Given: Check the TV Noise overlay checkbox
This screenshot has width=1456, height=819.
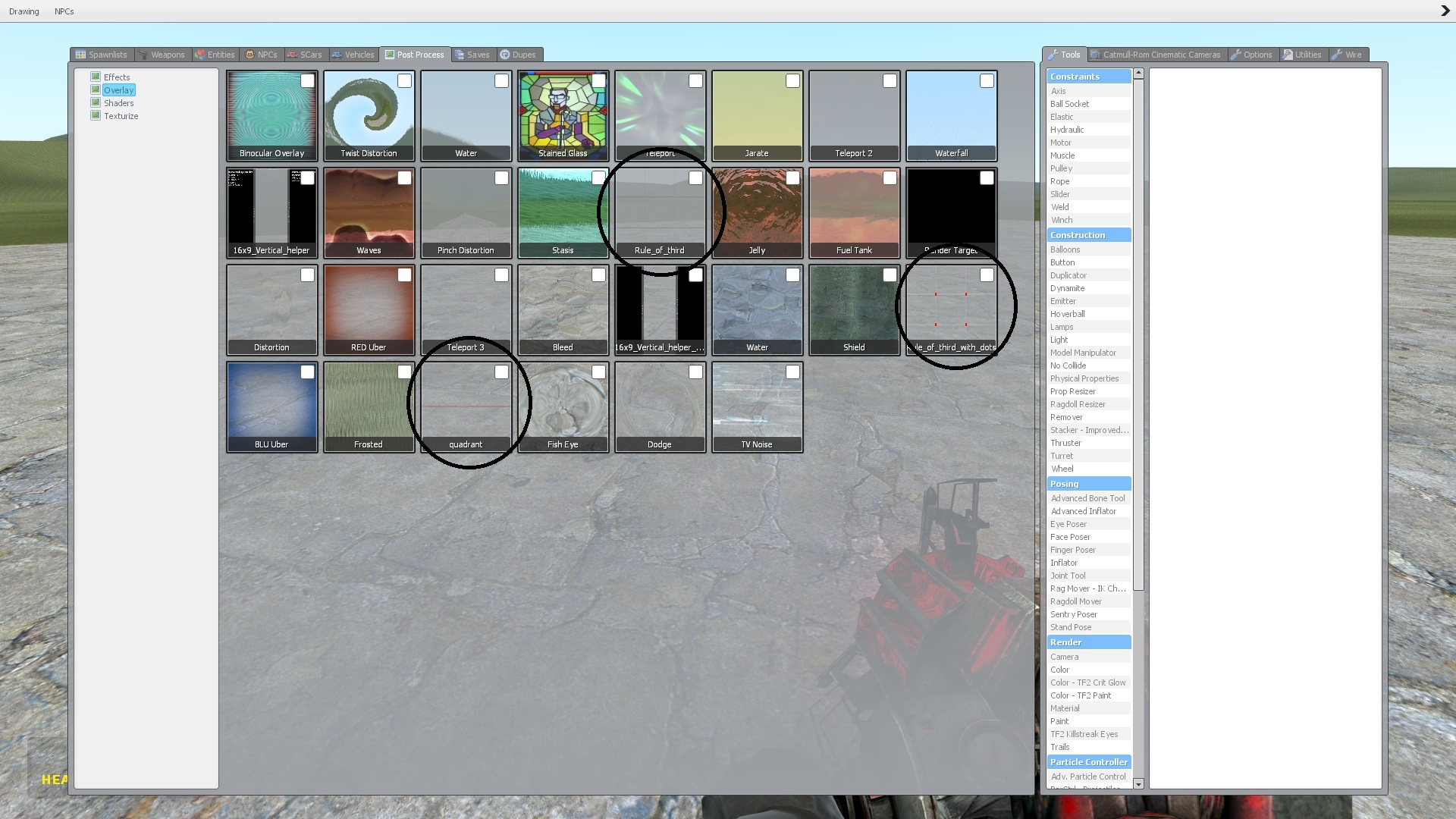Looking at the screenshot, I should (792, 372).
